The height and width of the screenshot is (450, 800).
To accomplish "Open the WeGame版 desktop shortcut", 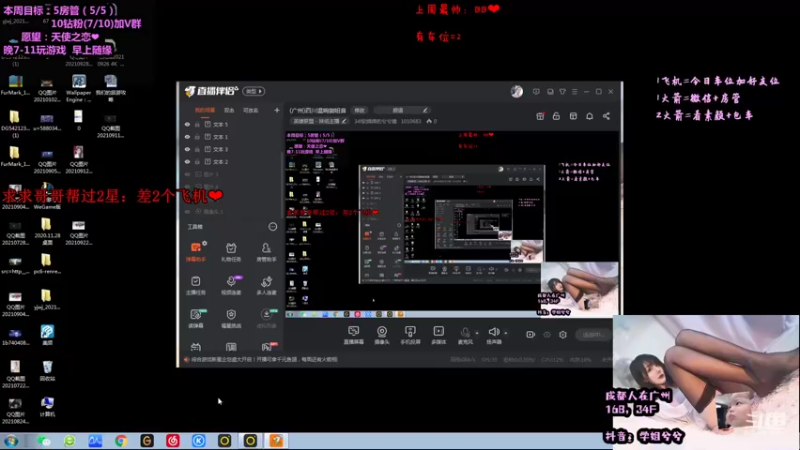I will click(47, 196).
